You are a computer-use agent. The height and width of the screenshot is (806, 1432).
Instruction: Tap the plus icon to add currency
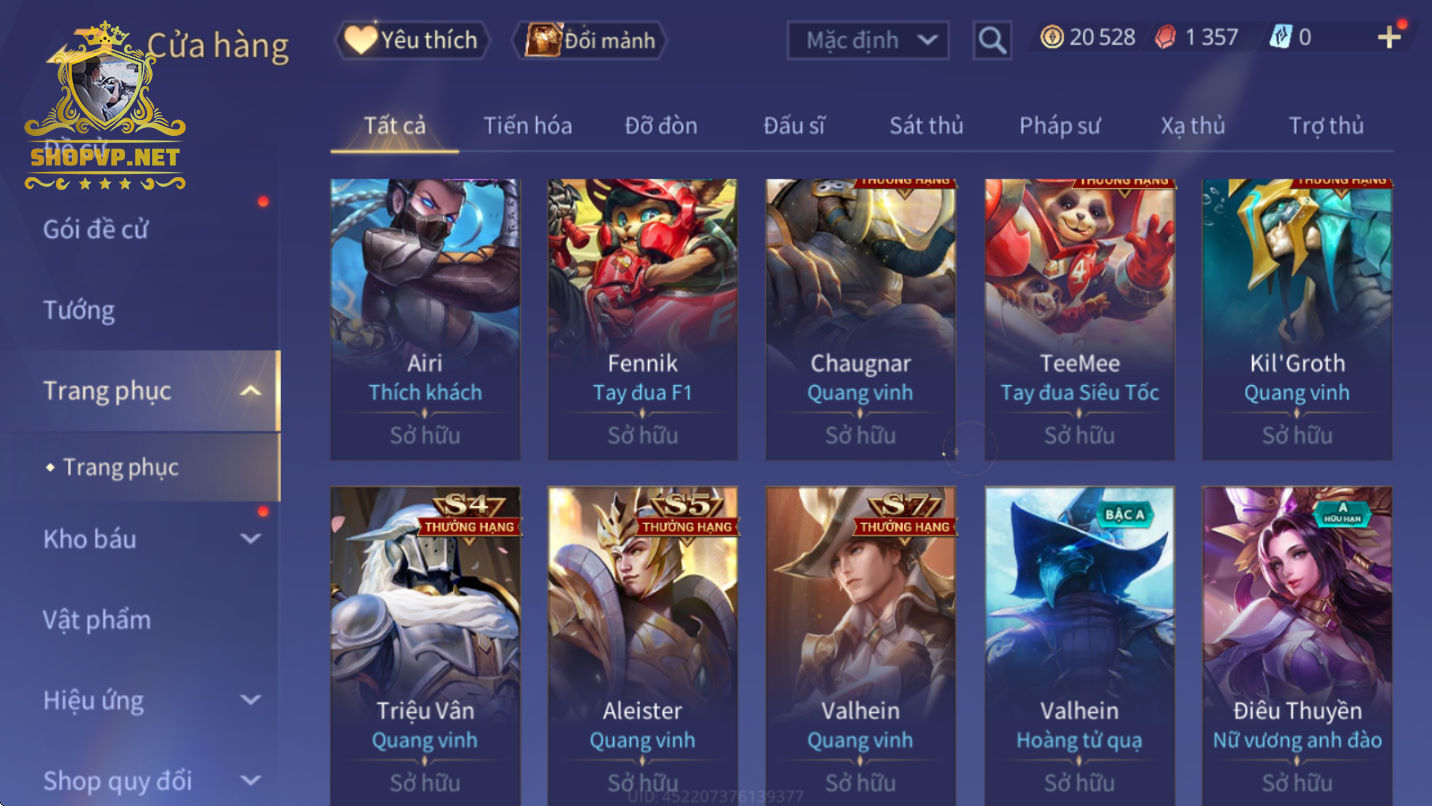(x=1389, y=37)
